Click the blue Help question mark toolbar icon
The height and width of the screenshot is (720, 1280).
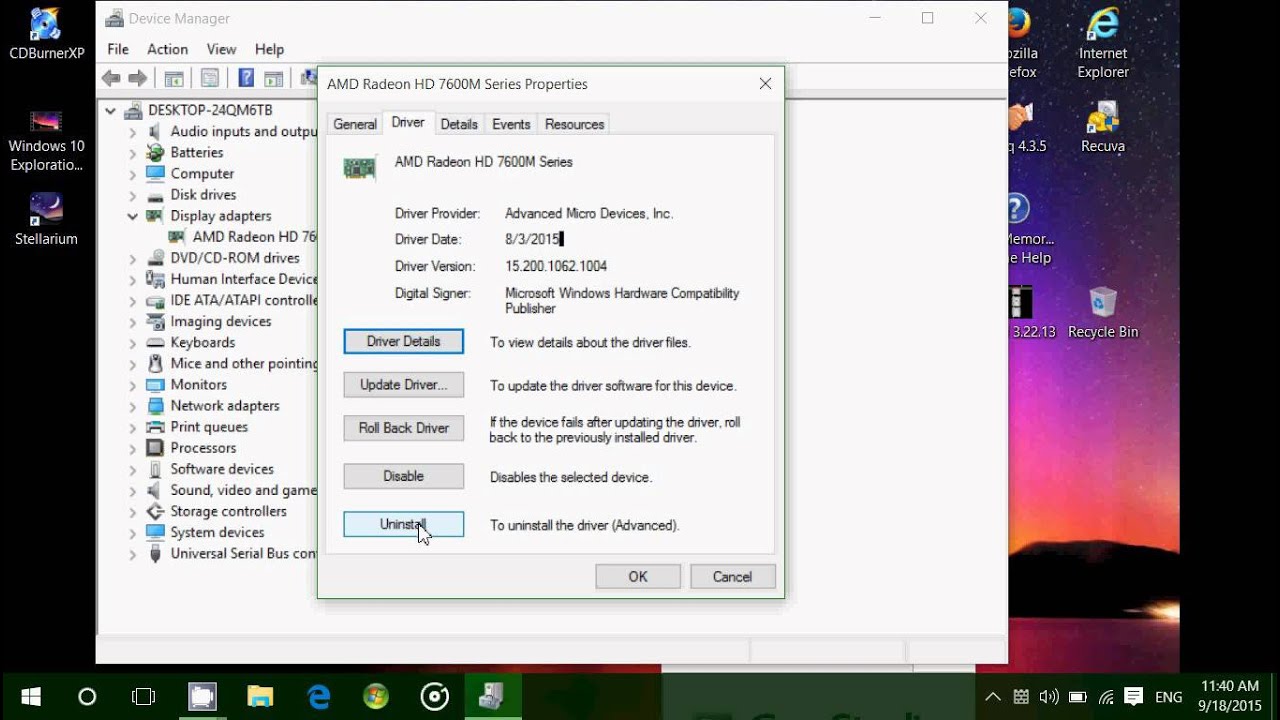tap(245, 78)
